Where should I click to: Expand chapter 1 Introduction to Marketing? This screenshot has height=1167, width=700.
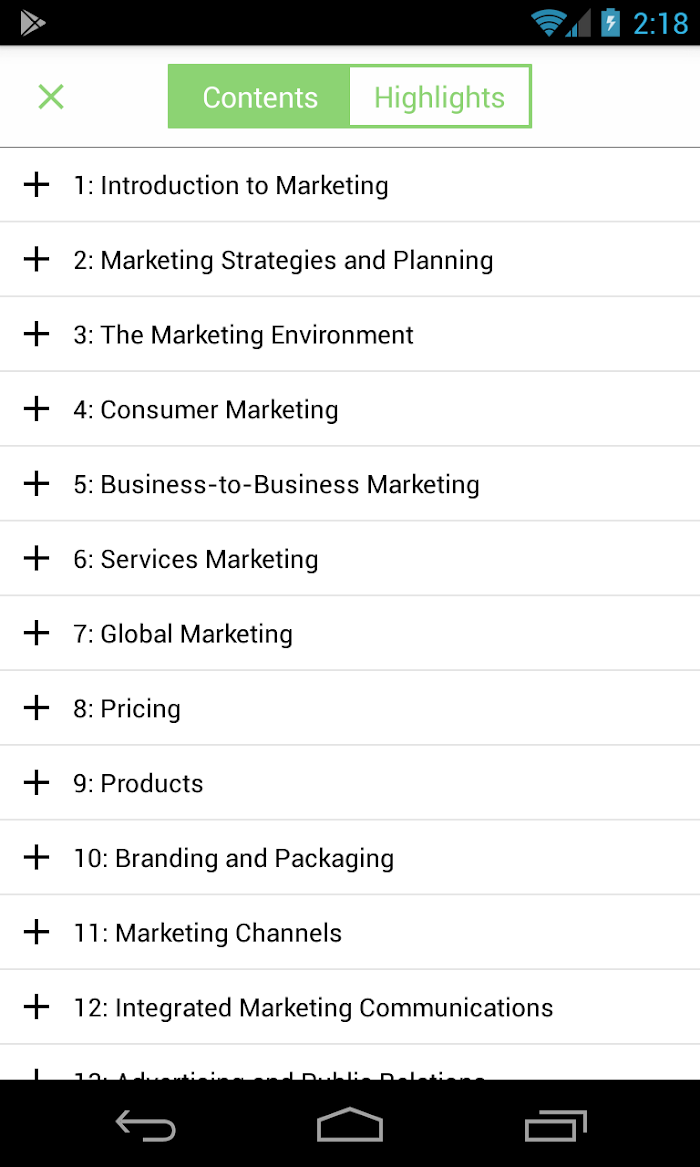[x=36, y=185]
